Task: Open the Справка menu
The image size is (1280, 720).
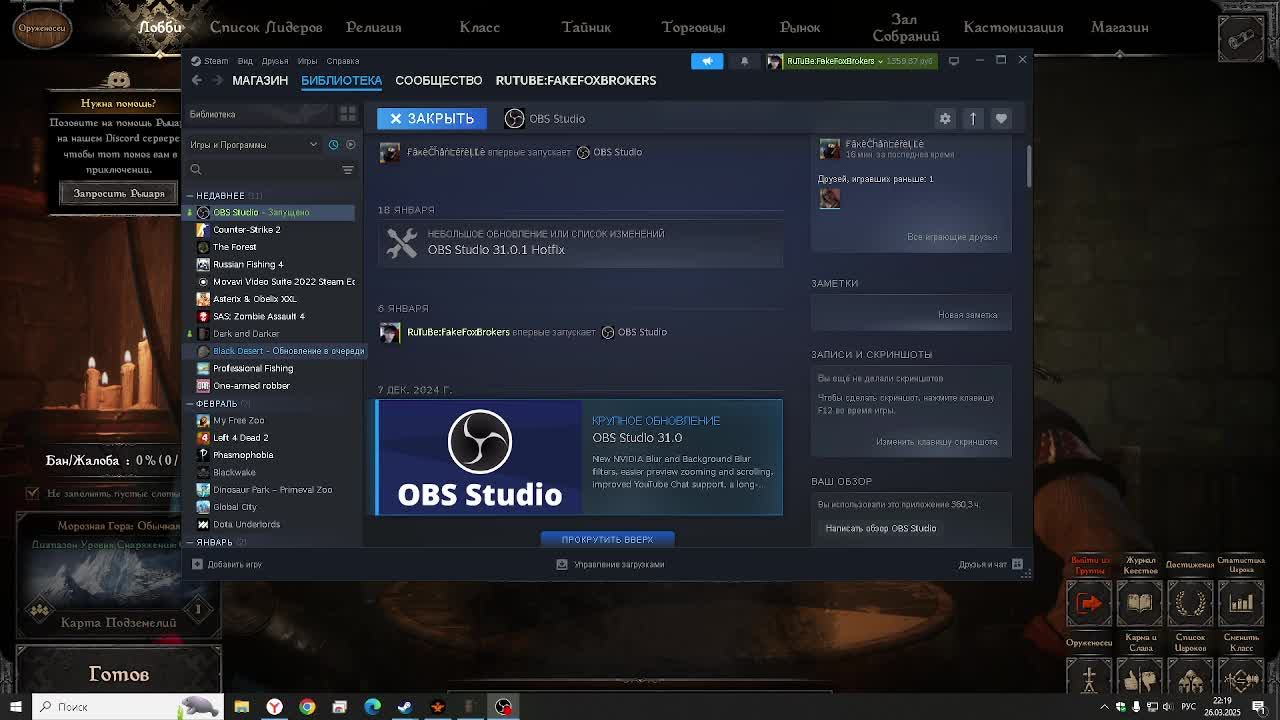Action: tap(342, 61)
